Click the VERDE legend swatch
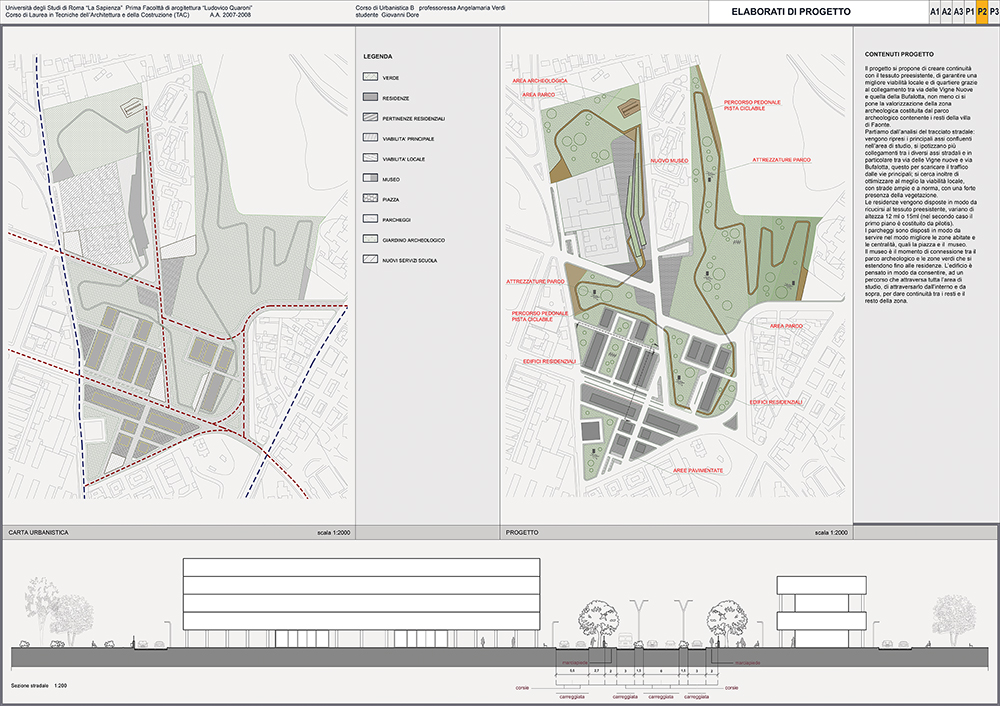 coord(371,76)
